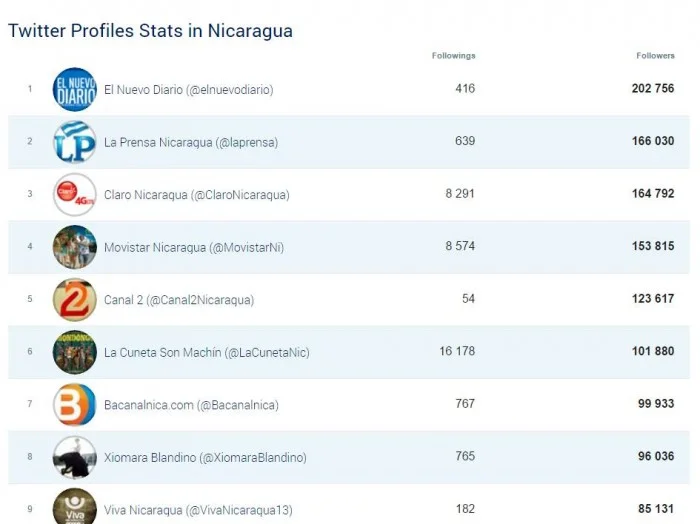This screenshot has width=700, height=524.
Task: Select followers value 202 756
Action: pyautogui.click(x=653, y=88)
